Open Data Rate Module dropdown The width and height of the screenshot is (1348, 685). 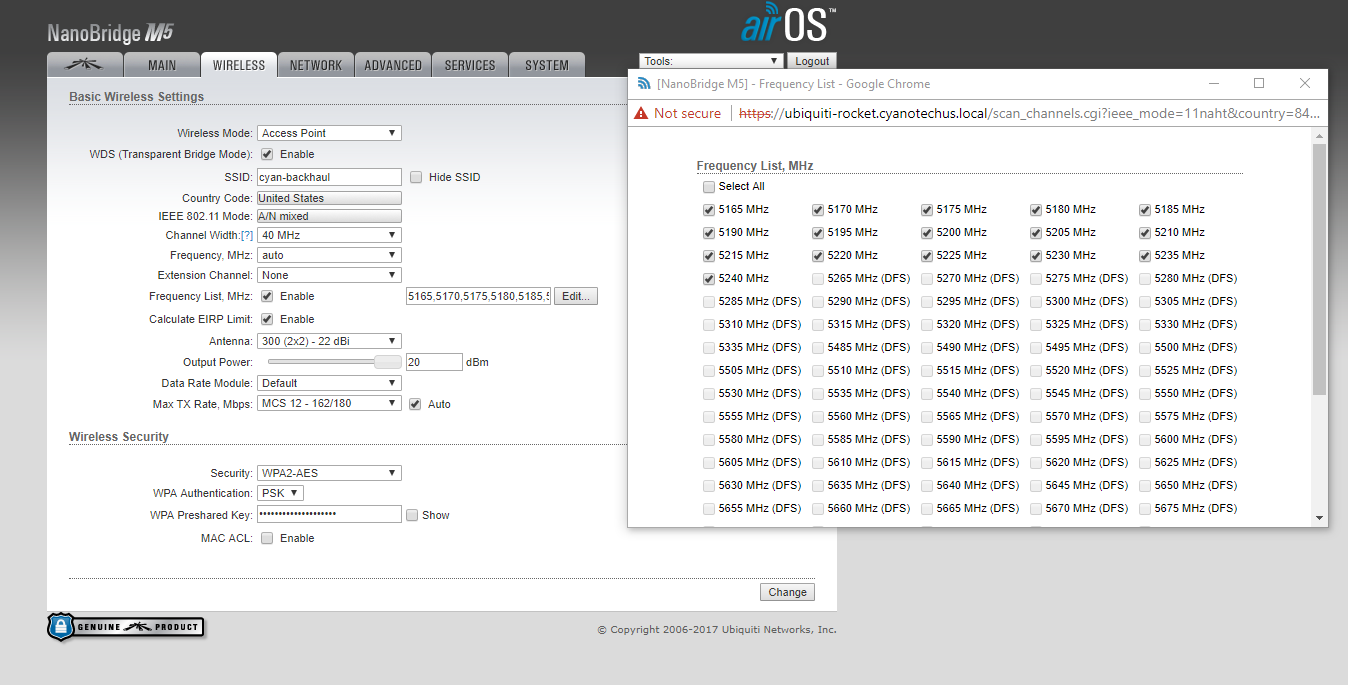coord(329,383)
